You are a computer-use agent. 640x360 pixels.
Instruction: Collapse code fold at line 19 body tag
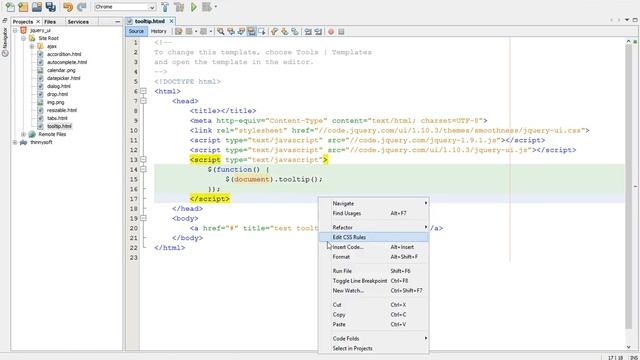pos(143,218)
